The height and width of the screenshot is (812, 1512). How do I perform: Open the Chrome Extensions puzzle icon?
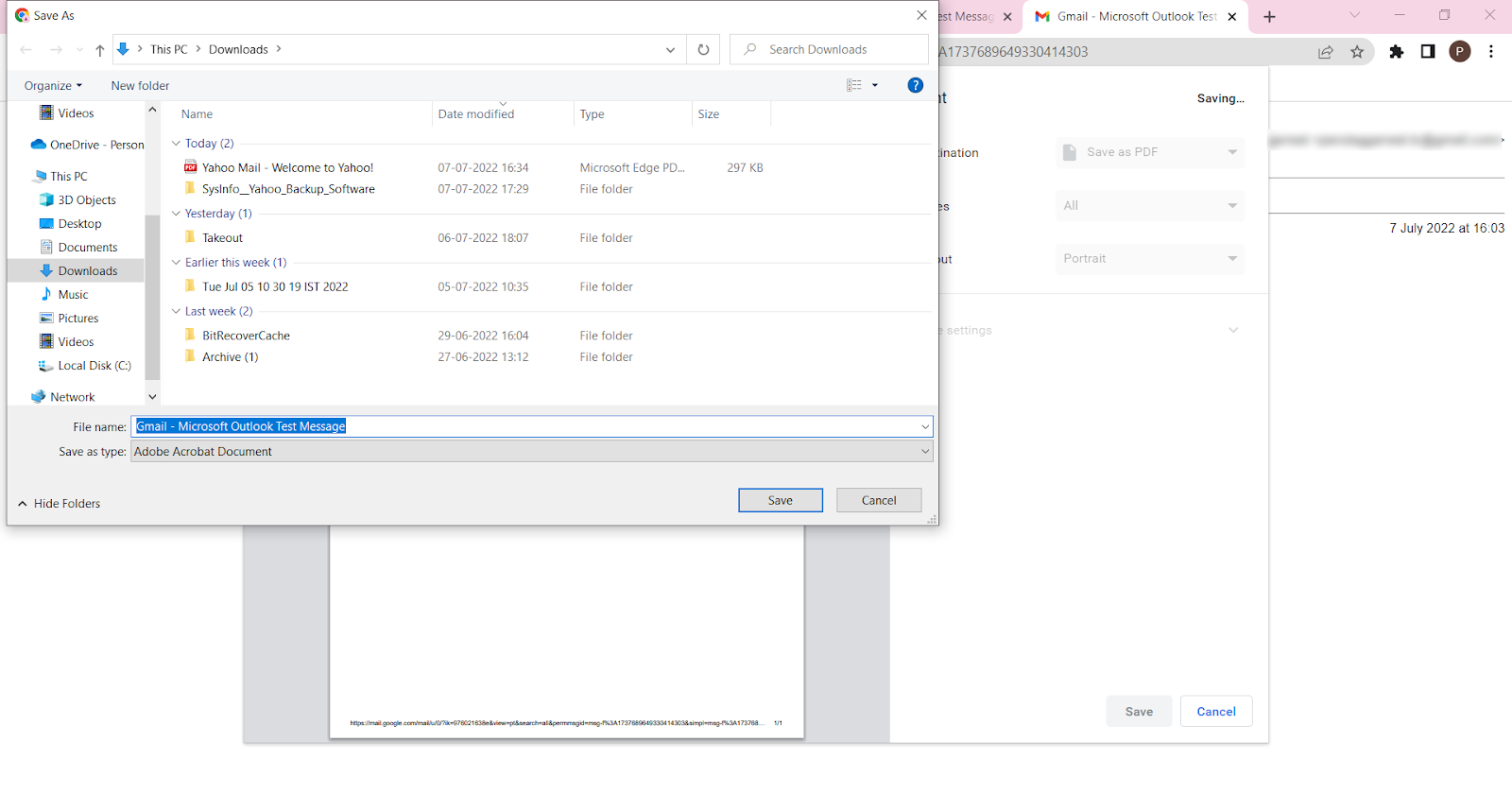point(1397,52)
